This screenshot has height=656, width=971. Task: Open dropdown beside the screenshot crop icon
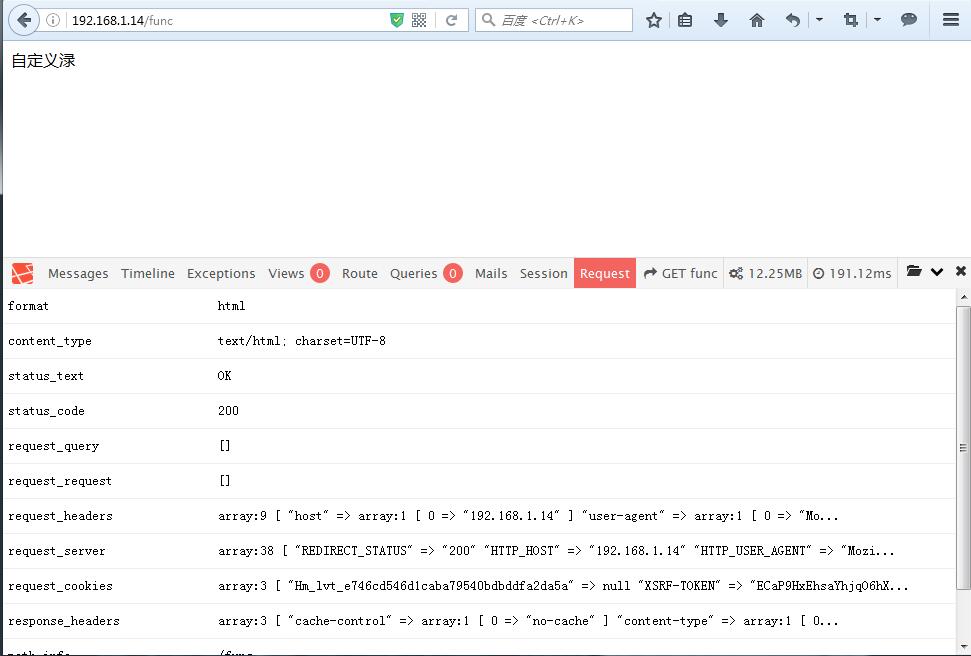(x=876, y=19)
